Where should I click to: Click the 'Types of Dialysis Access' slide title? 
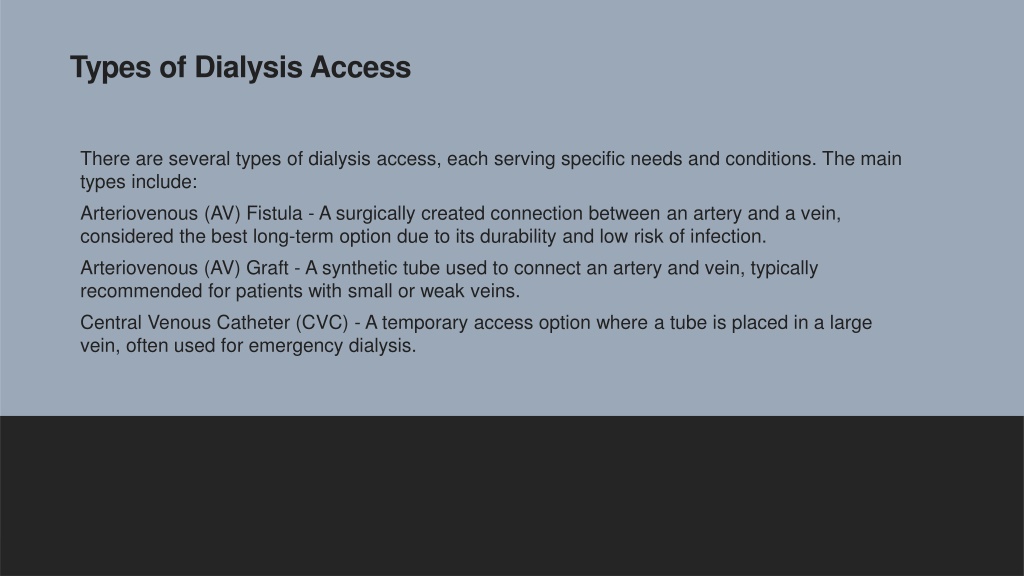[240, 68]
